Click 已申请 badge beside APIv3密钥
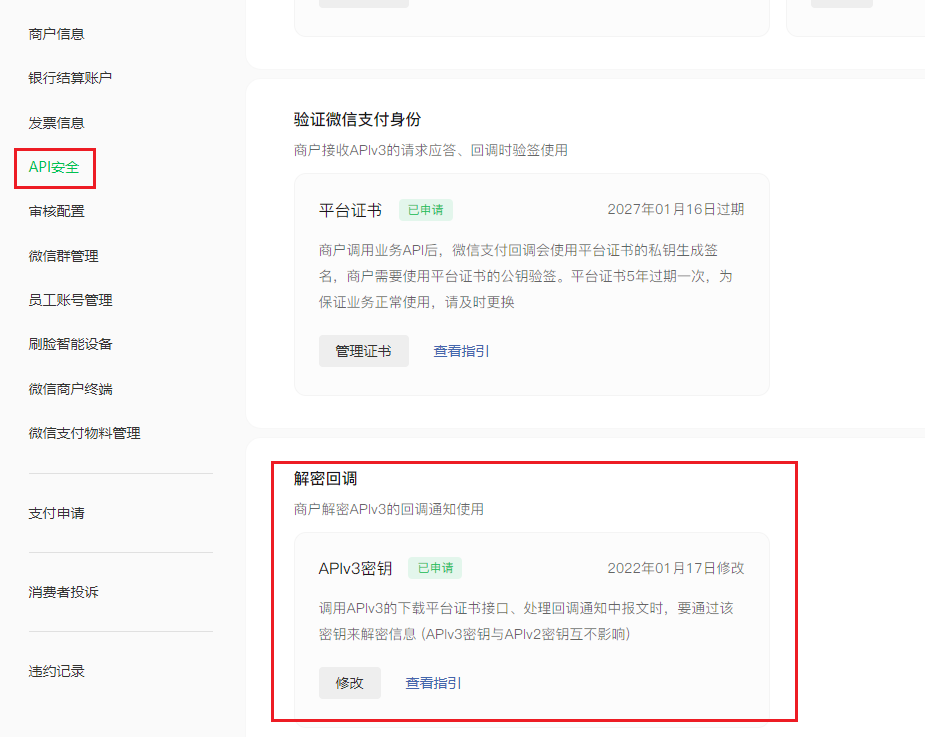This screenshot has height=737, width=925. click(435, 568)
